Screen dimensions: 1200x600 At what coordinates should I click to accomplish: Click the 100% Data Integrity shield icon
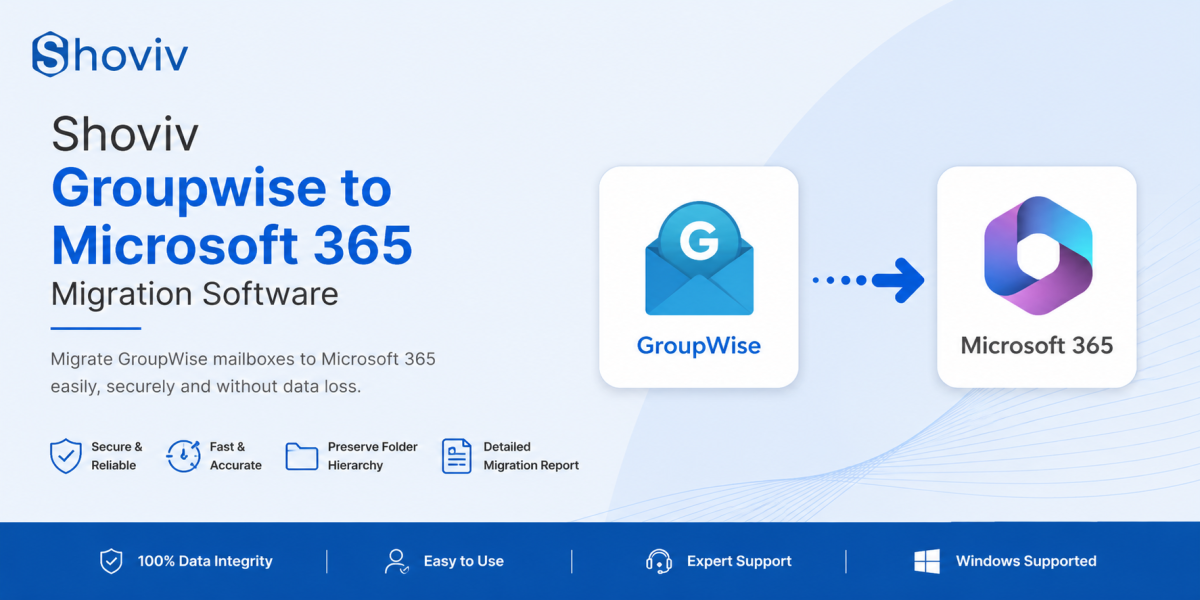[x=110, y=561]
